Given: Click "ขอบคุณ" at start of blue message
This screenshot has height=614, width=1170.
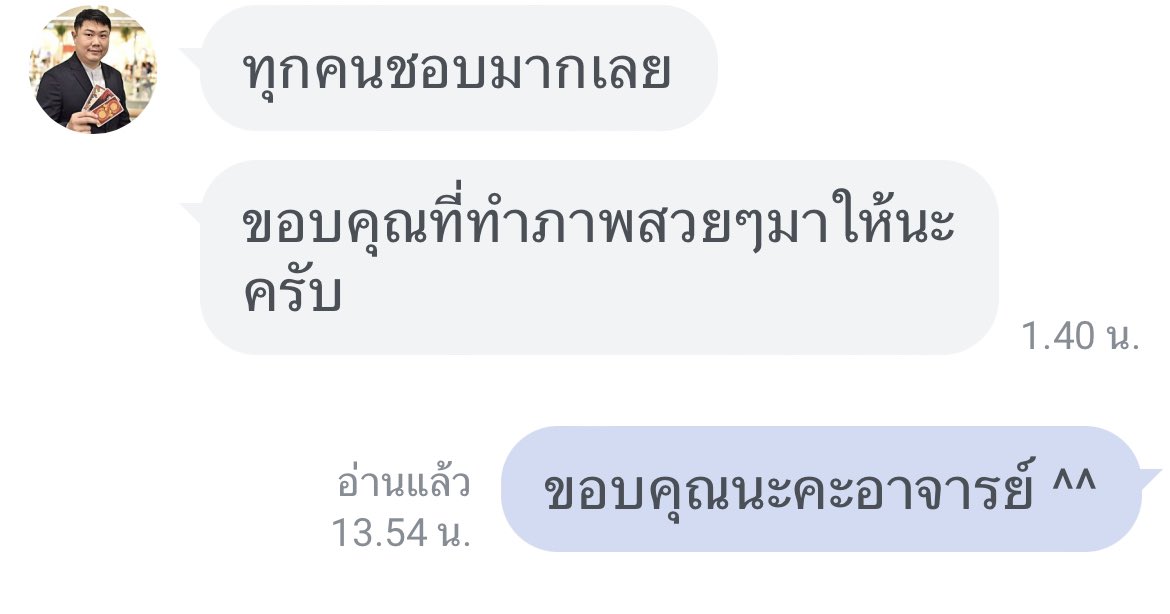Looking at the screenshot, I should pos(639,494).
